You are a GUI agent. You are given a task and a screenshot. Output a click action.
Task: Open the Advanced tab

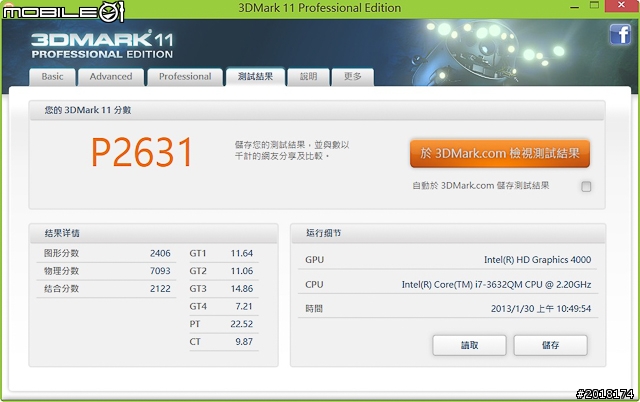[111, 77]
